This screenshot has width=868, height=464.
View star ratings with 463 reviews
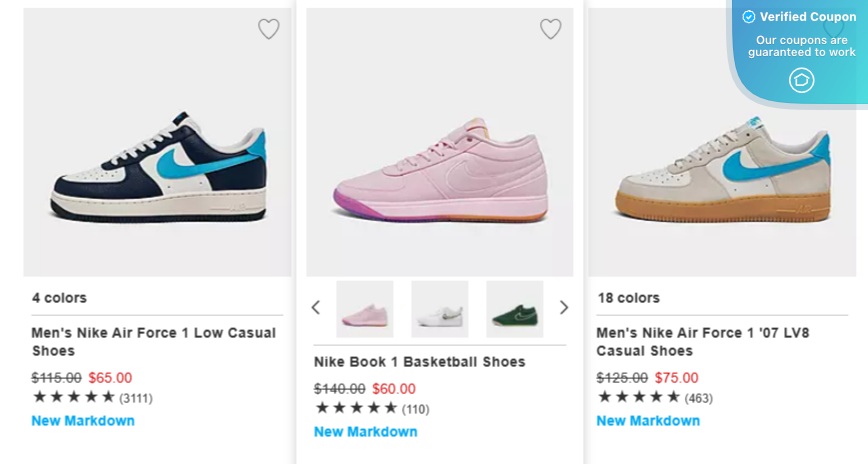point(639,397)
